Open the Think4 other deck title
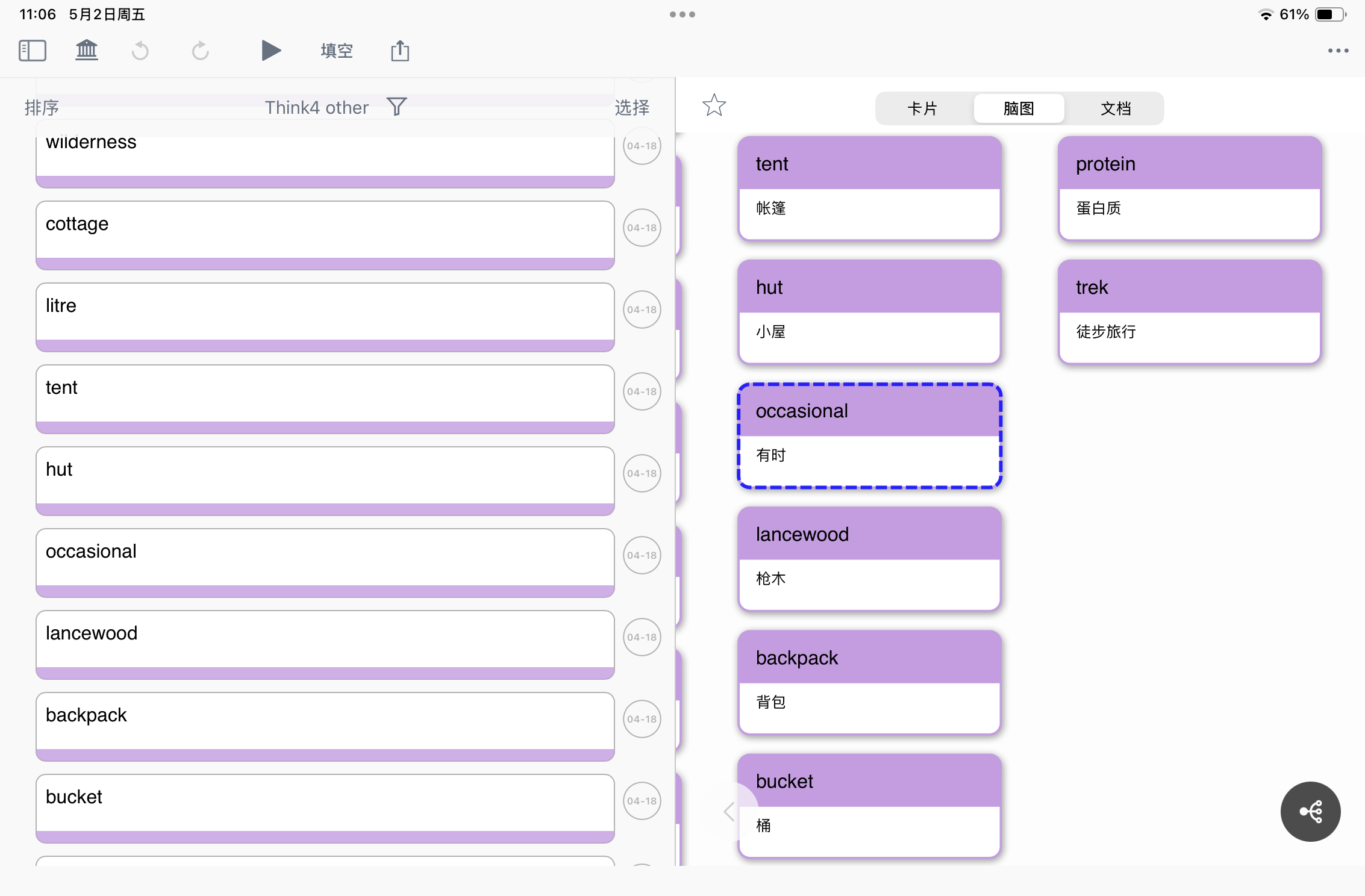 [317, 107]
